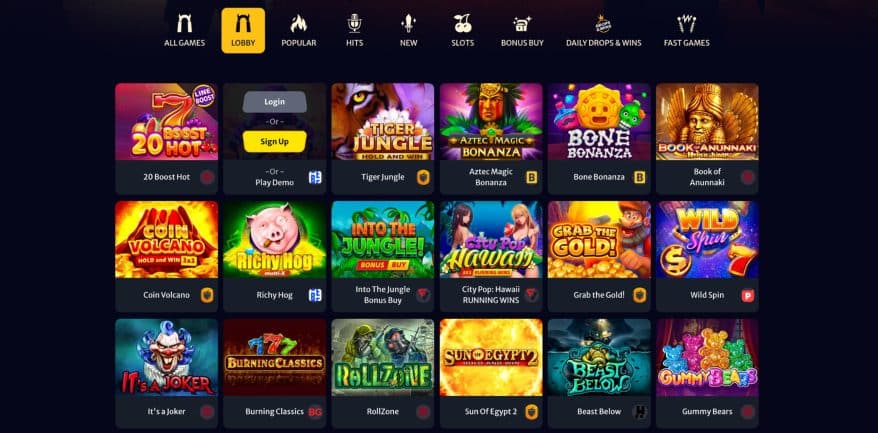Click the Login button on game tile
Screen dimensions: 878x433
(274, 102)
